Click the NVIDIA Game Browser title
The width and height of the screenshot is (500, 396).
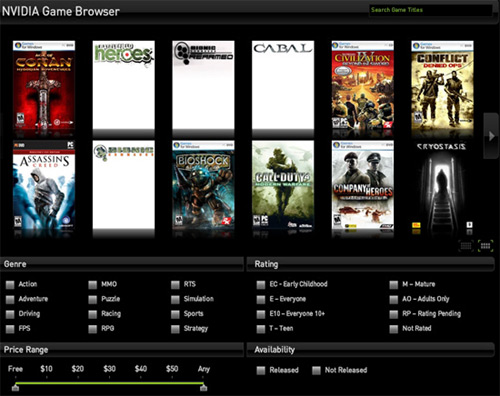[61, 11]
